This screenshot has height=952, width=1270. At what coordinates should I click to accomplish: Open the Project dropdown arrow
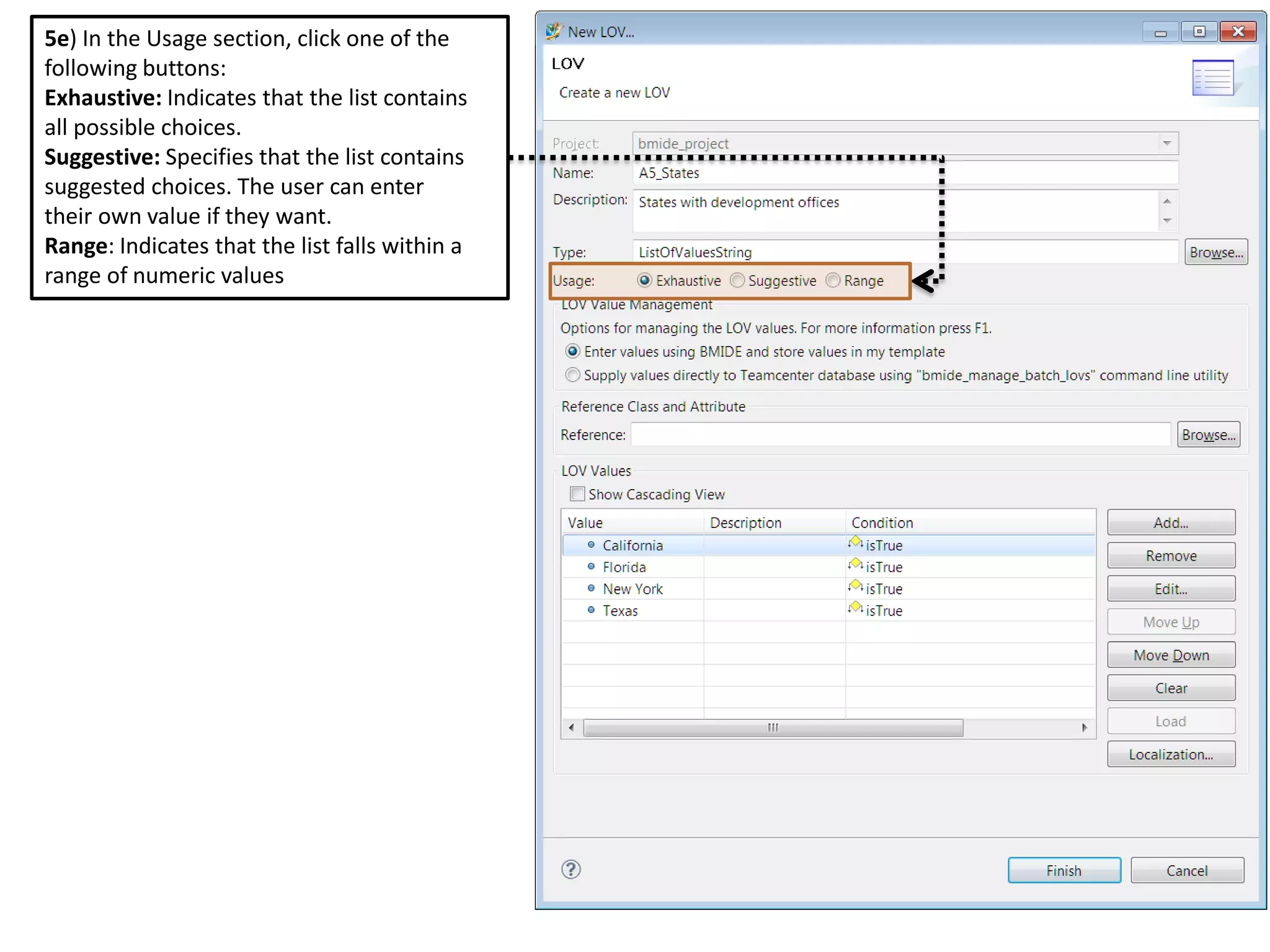point(1166,143)
